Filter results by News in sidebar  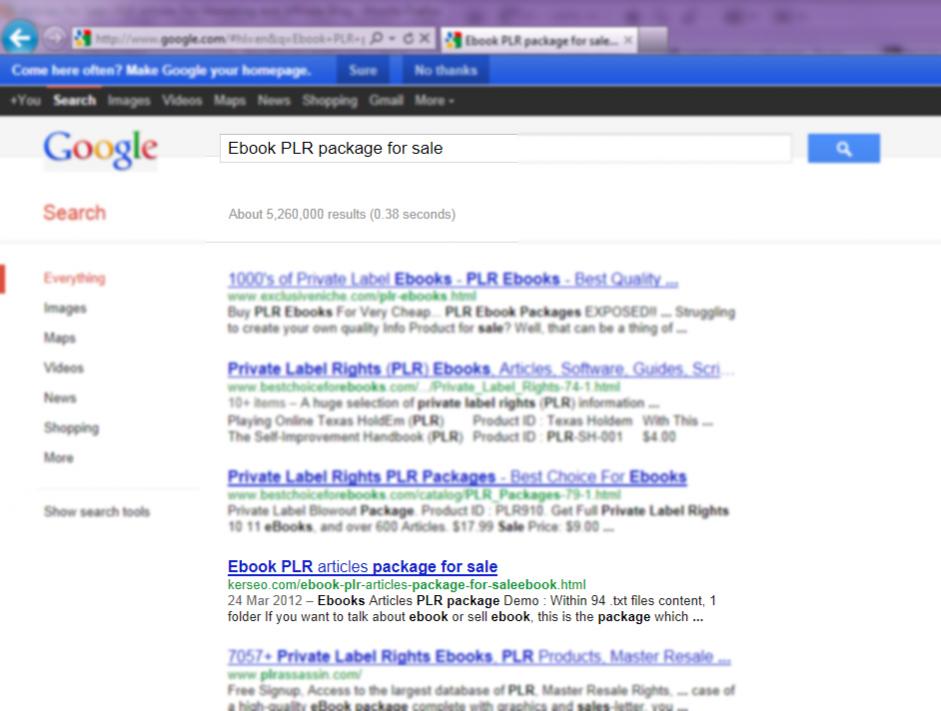pyautogui.click(x=60, y=398)
